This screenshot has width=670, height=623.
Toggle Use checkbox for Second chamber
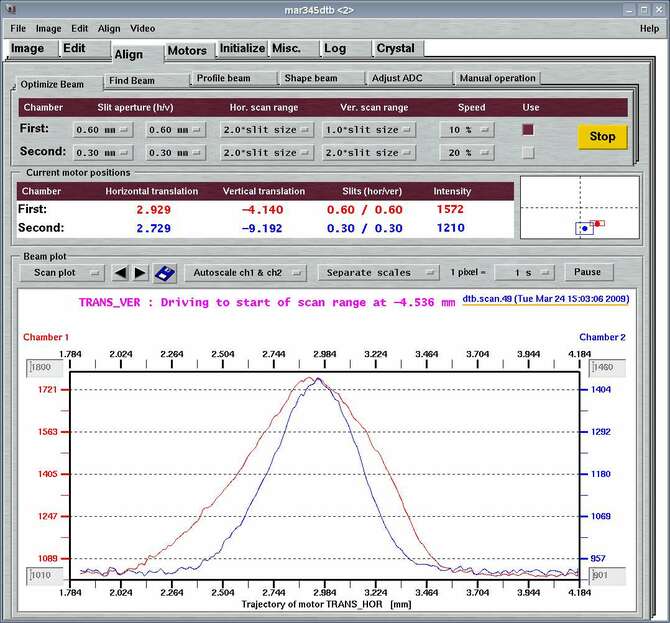tap(528, 152)
